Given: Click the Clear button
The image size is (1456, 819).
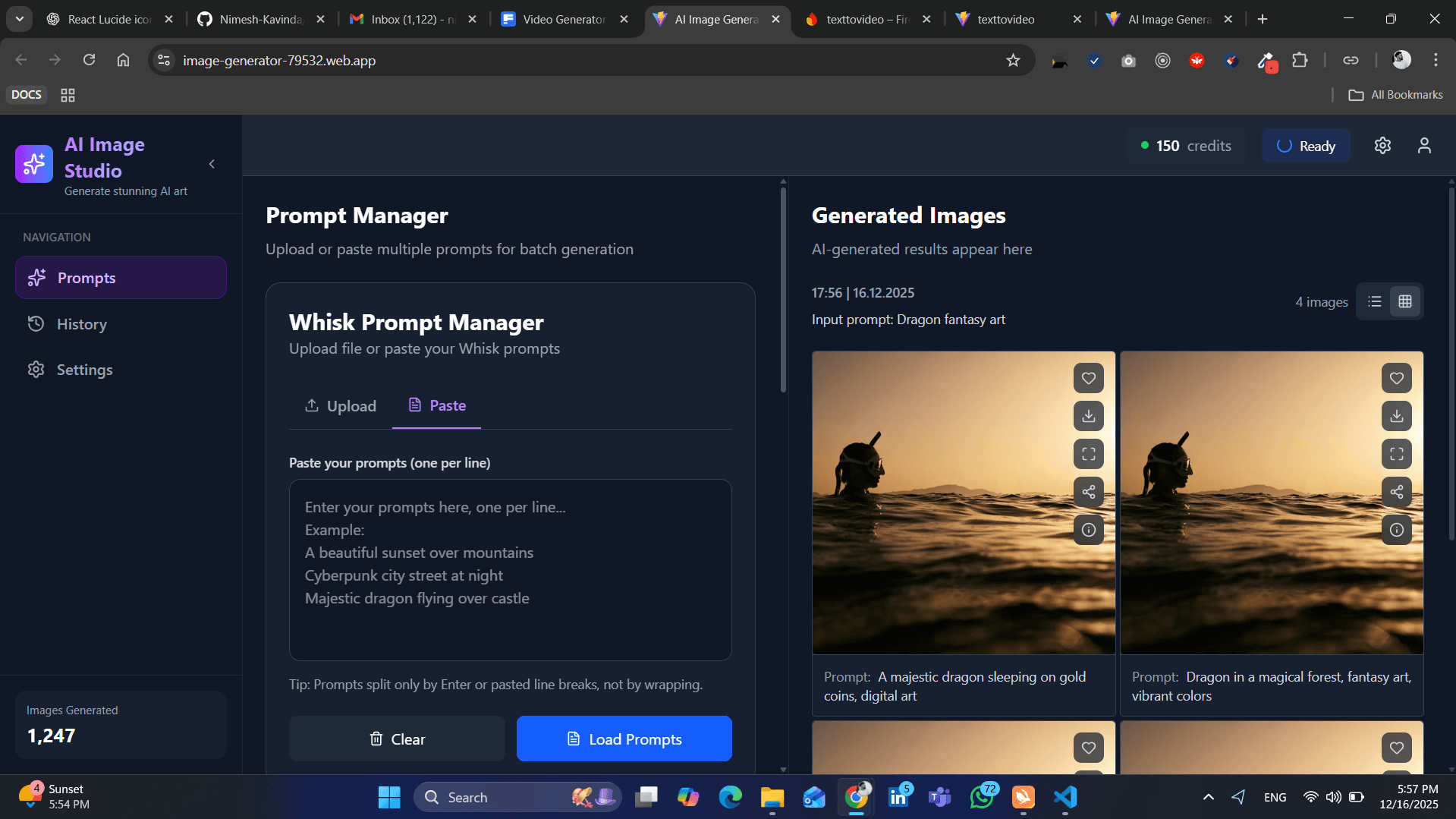Looking at the screenshot, I should click(397, 739).
